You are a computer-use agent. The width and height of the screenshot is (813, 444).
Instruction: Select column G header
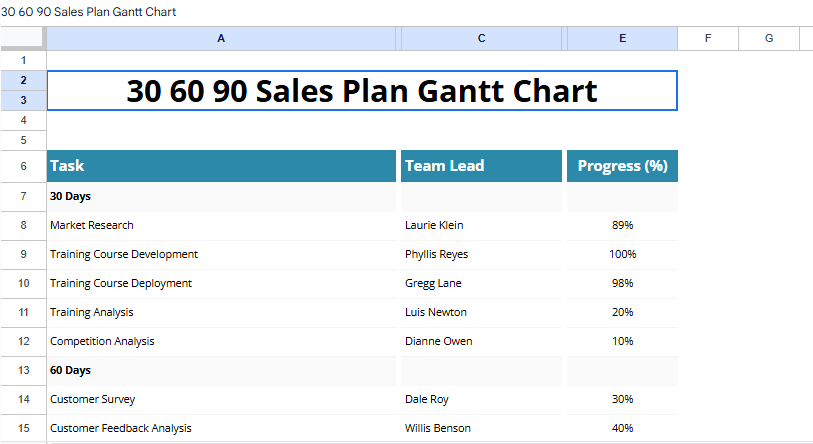(769, 38)
